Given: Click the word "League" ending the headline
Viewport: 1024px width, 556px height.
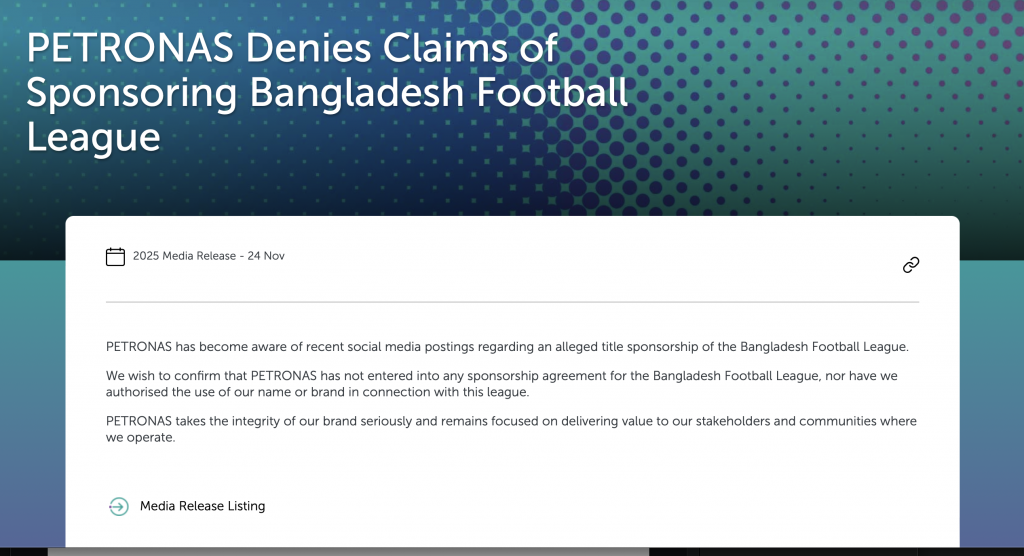Looking at the screenshot, I should (93, 136).
